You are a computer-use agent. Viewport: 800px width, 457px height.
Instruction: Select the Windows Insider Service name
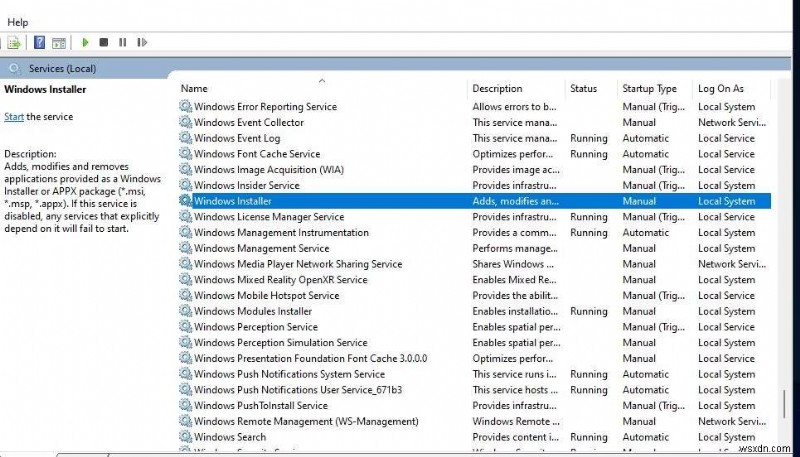coord(246,186)
